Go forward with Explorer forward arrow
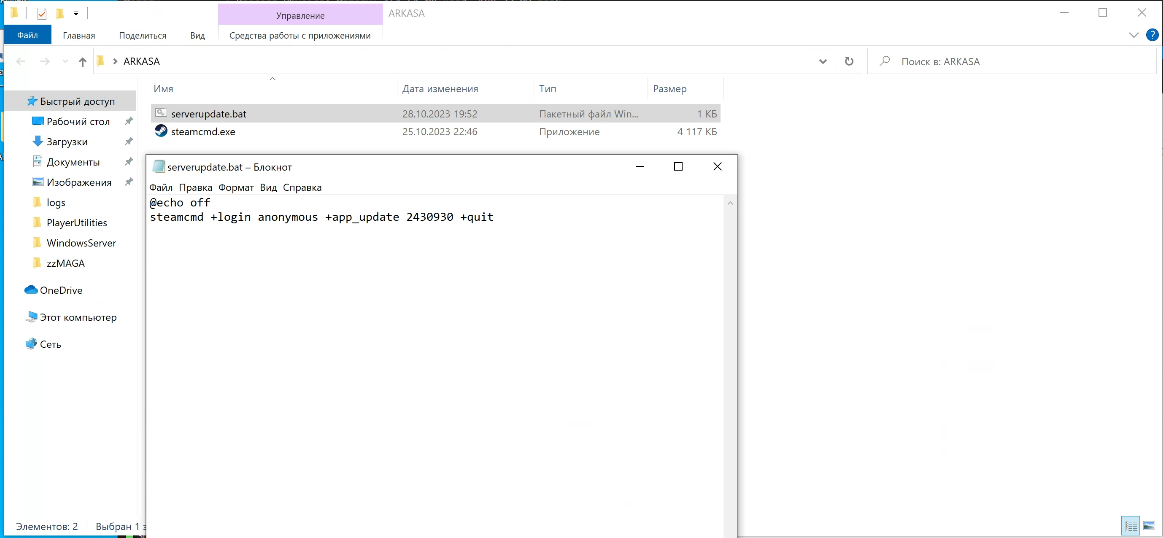Viewport: 1163px width, 538px height. pos(44,62)
